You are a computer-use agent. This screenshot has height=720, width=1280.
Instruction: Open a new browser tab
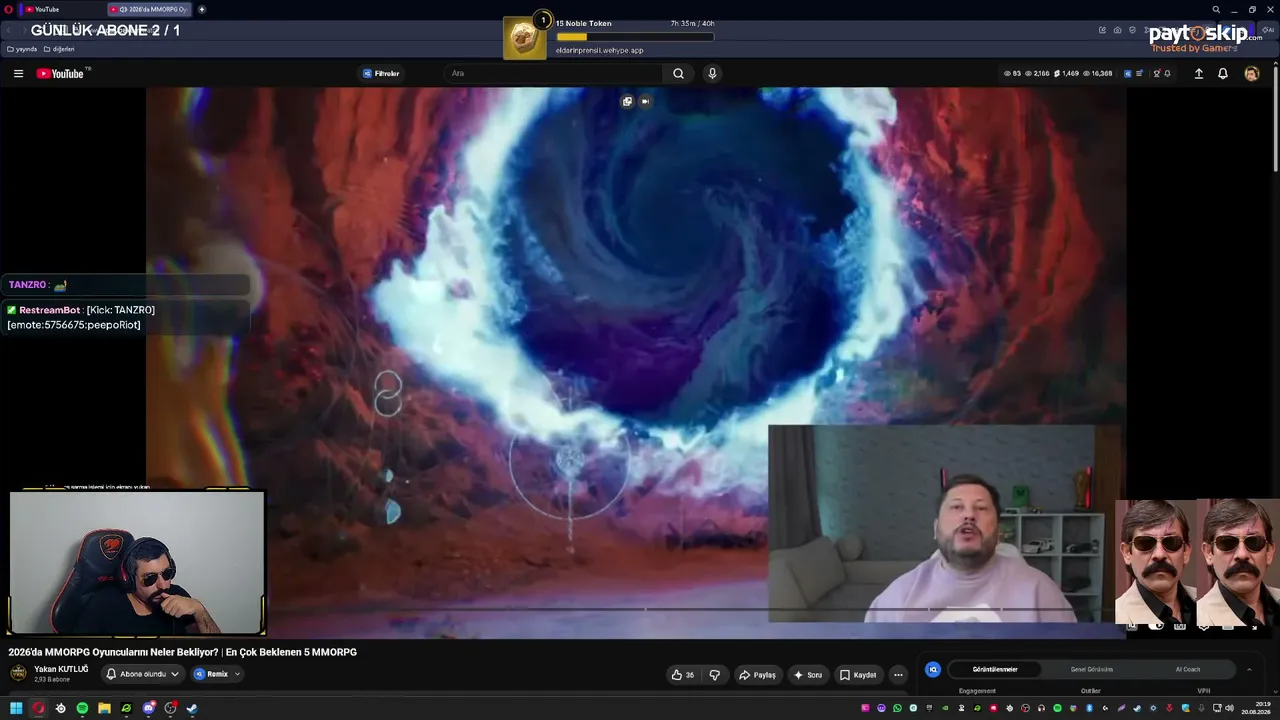[202, 9]
